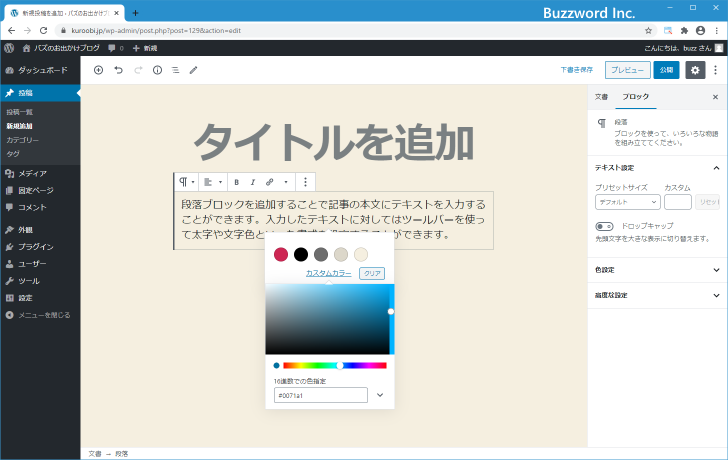
Task: Click the プレビュー button
Action: click(x=626, y=70)
